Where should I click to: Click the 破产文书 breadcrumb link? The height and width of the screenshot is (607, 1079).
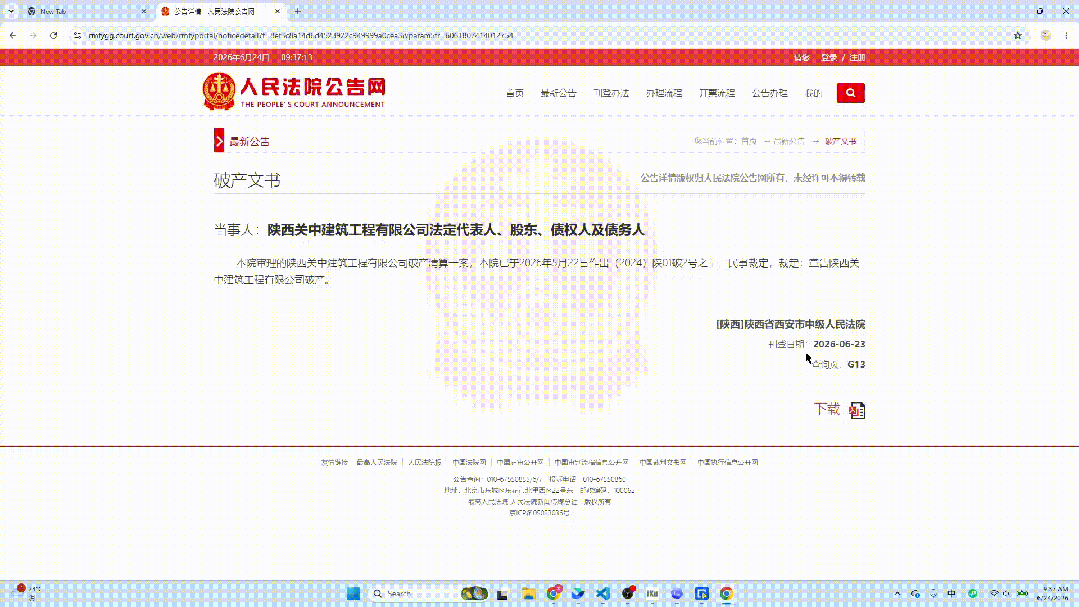[841, 141]
